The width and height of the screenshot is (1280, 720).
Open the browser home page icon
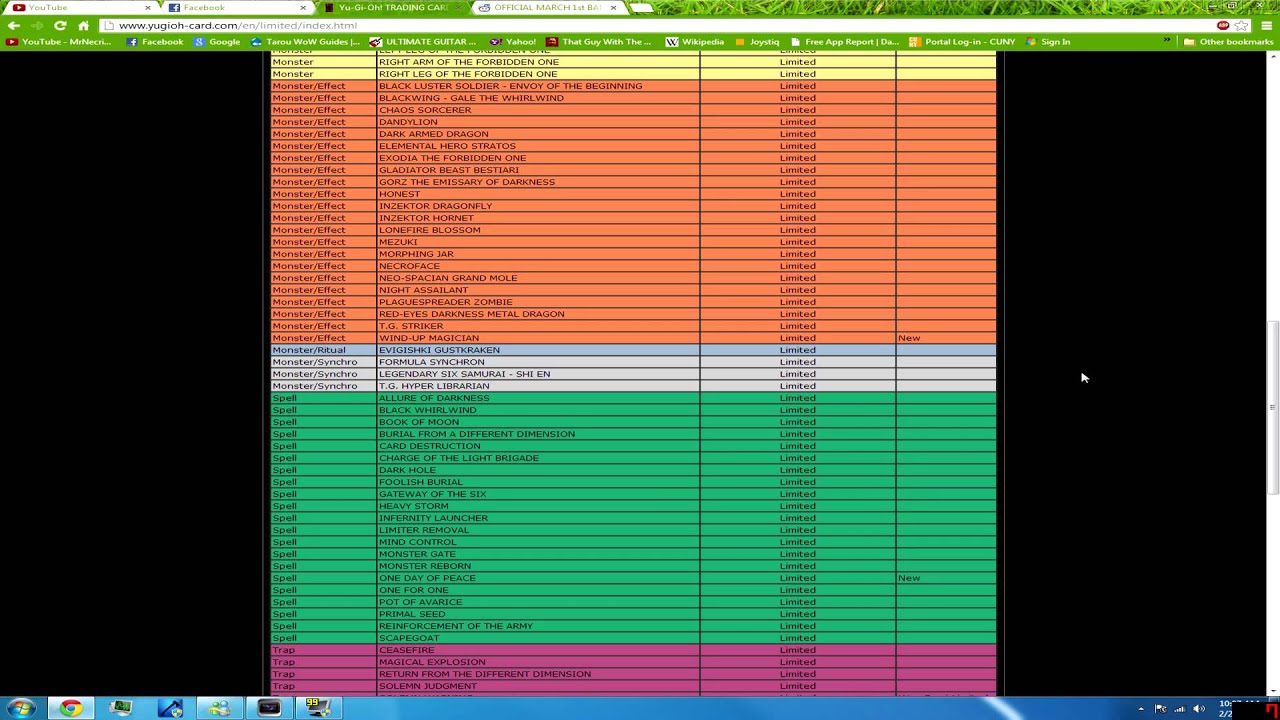83,25
